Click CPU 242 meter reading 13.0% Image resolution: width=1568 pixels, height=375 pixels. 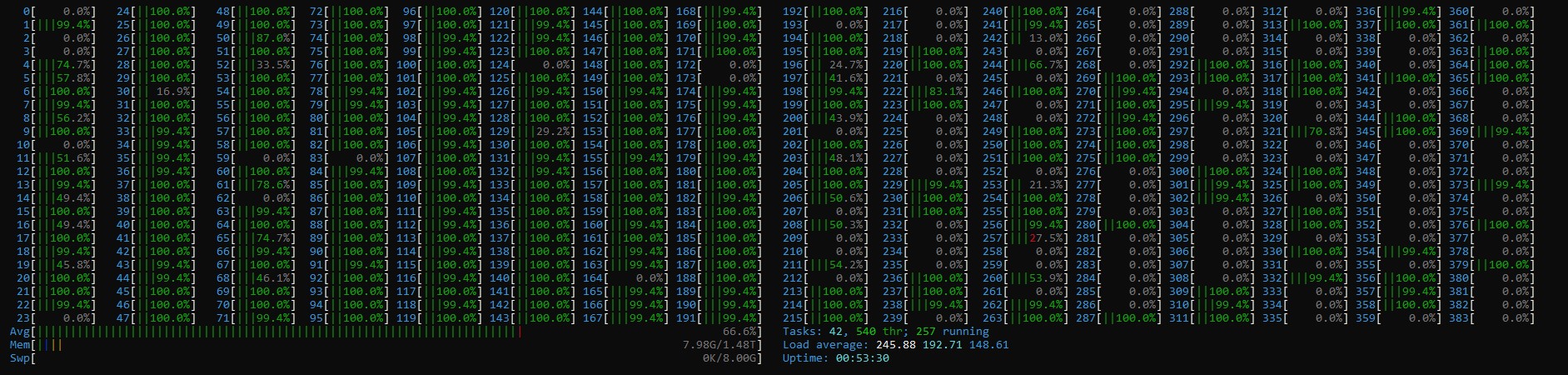coord(1026,38)
